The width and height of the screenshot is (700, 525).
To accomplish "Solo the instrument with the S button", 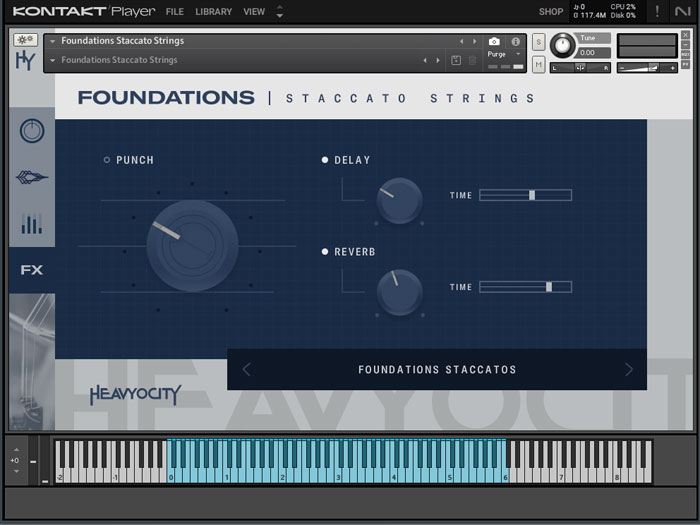I will click(x=538, y=42).
